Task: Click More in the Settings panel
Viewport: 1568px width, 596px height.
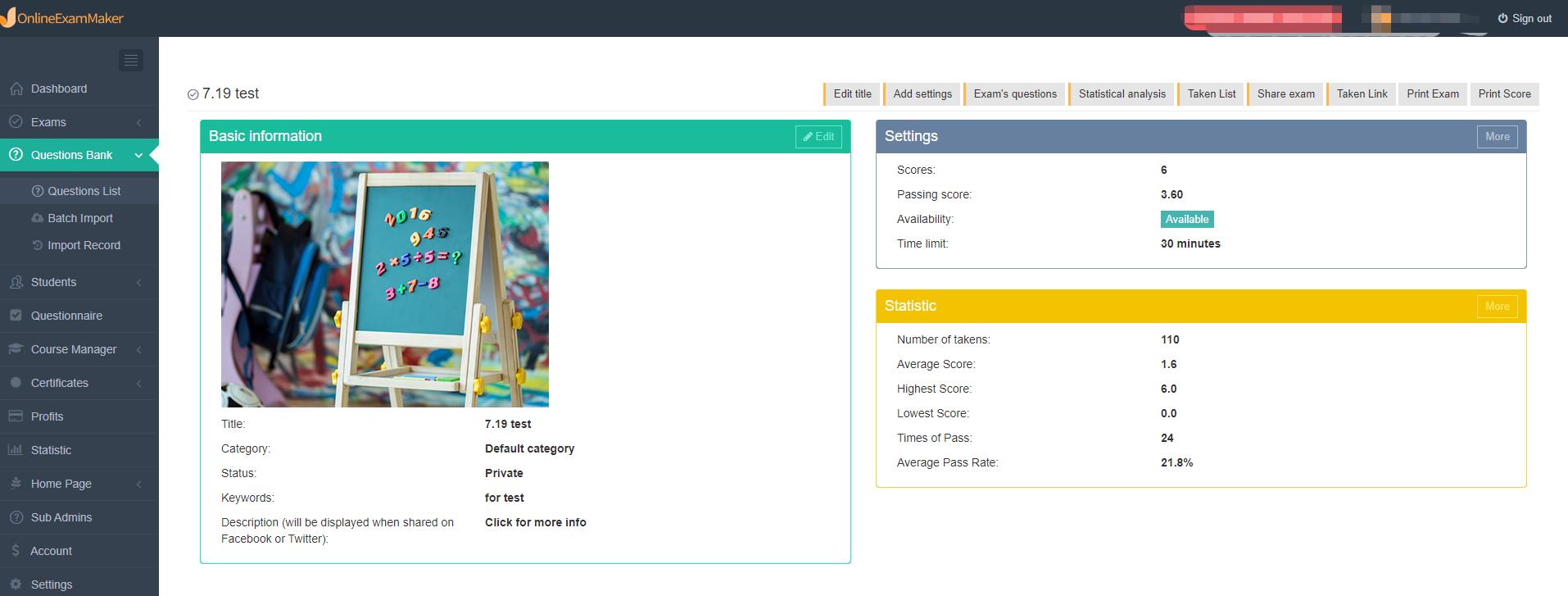Action: point(1497,137)
